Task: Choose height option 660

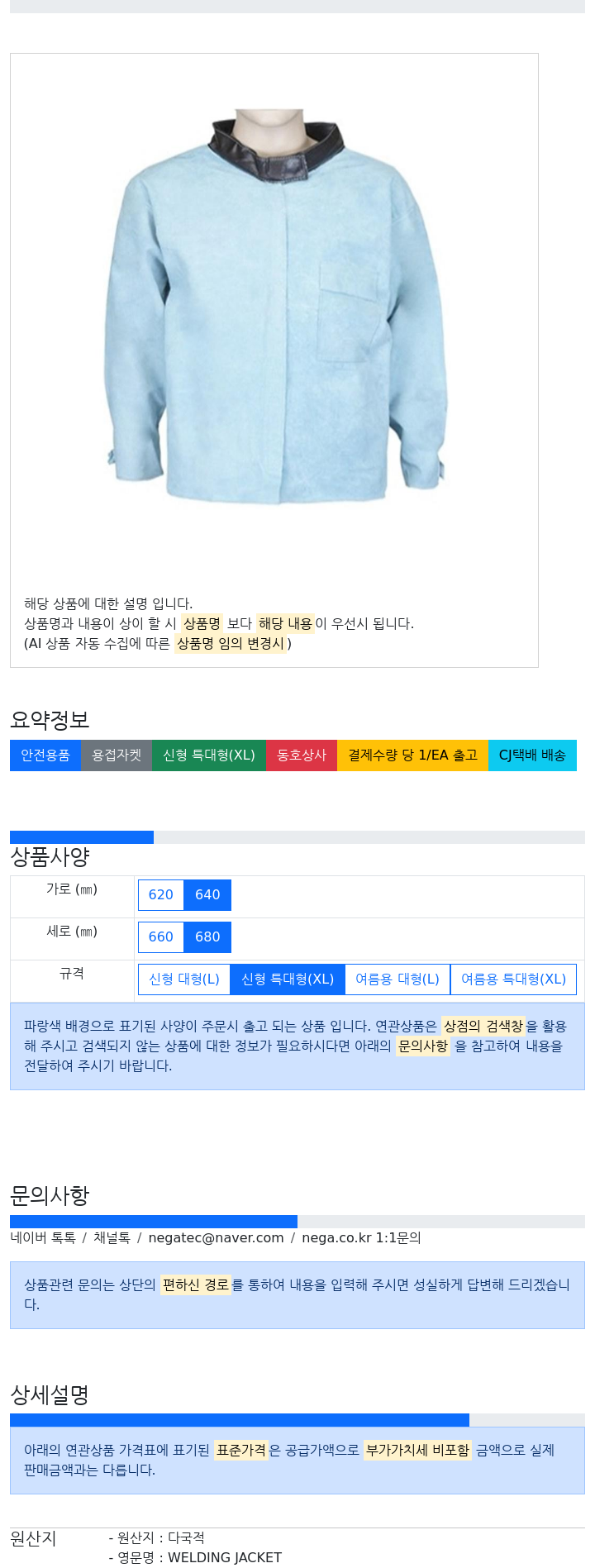Action: 161,937
